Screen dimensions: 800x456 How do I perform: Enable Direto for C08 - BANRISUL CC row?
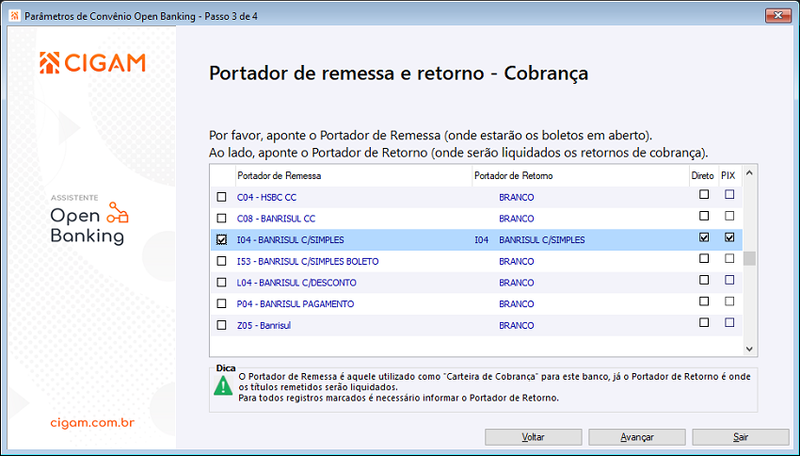(704, 216)
